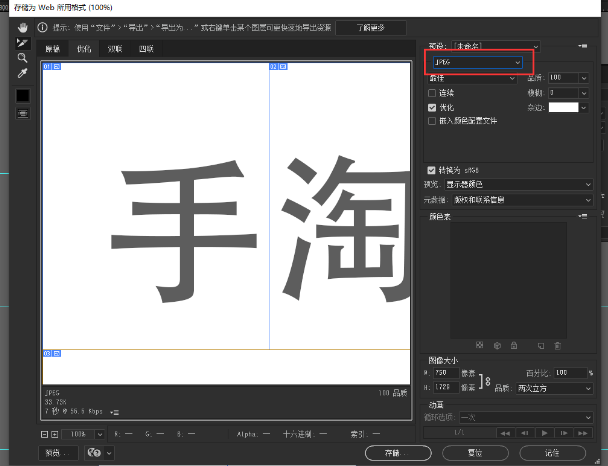
Task: Toggle slices visibility icon in toolbar
Action: click(23, 113)
